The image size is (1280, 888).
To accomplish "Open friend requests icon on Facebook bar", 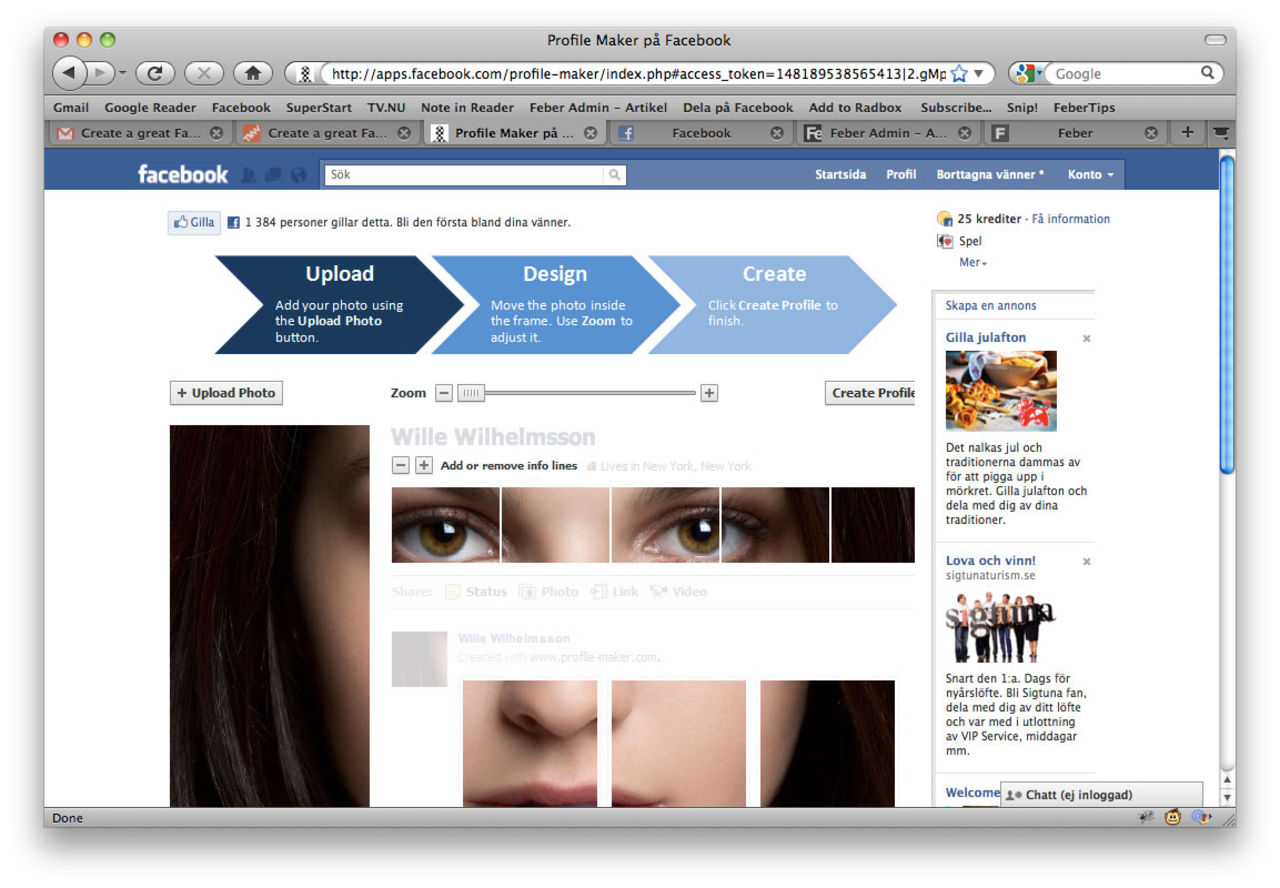I will click(x=248, y=174).
